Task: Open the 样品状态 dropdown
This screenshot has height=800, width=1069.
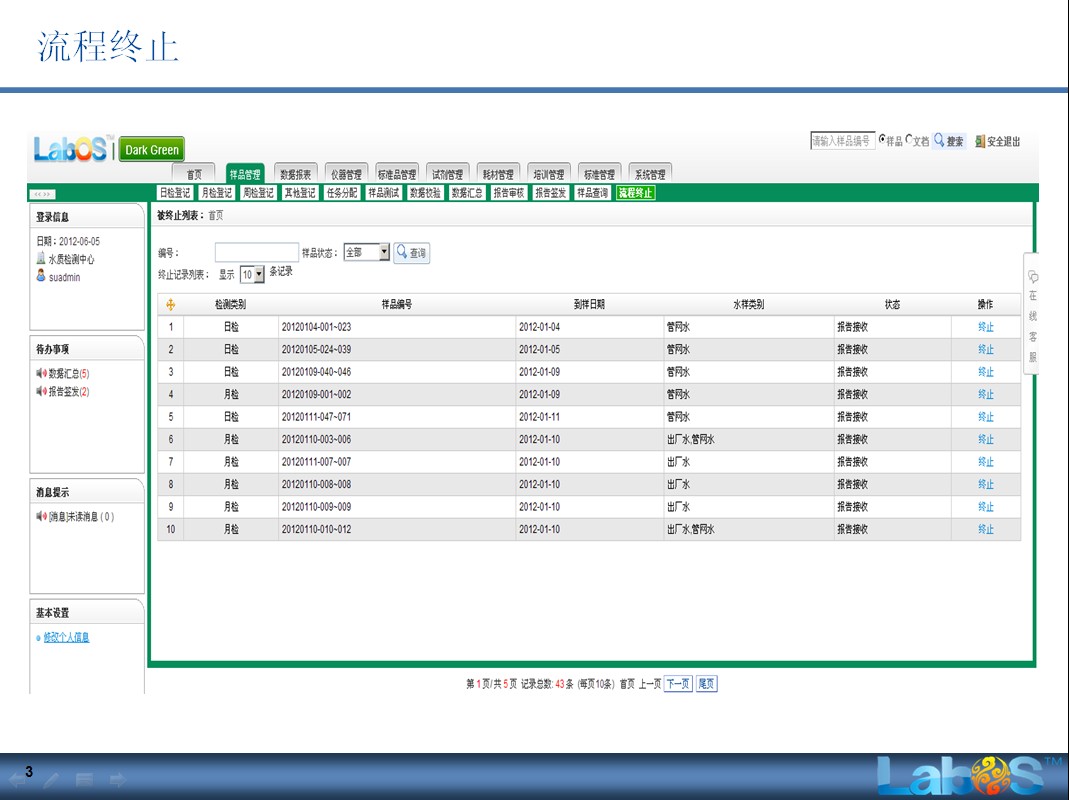Action: [x=384, y=253]
